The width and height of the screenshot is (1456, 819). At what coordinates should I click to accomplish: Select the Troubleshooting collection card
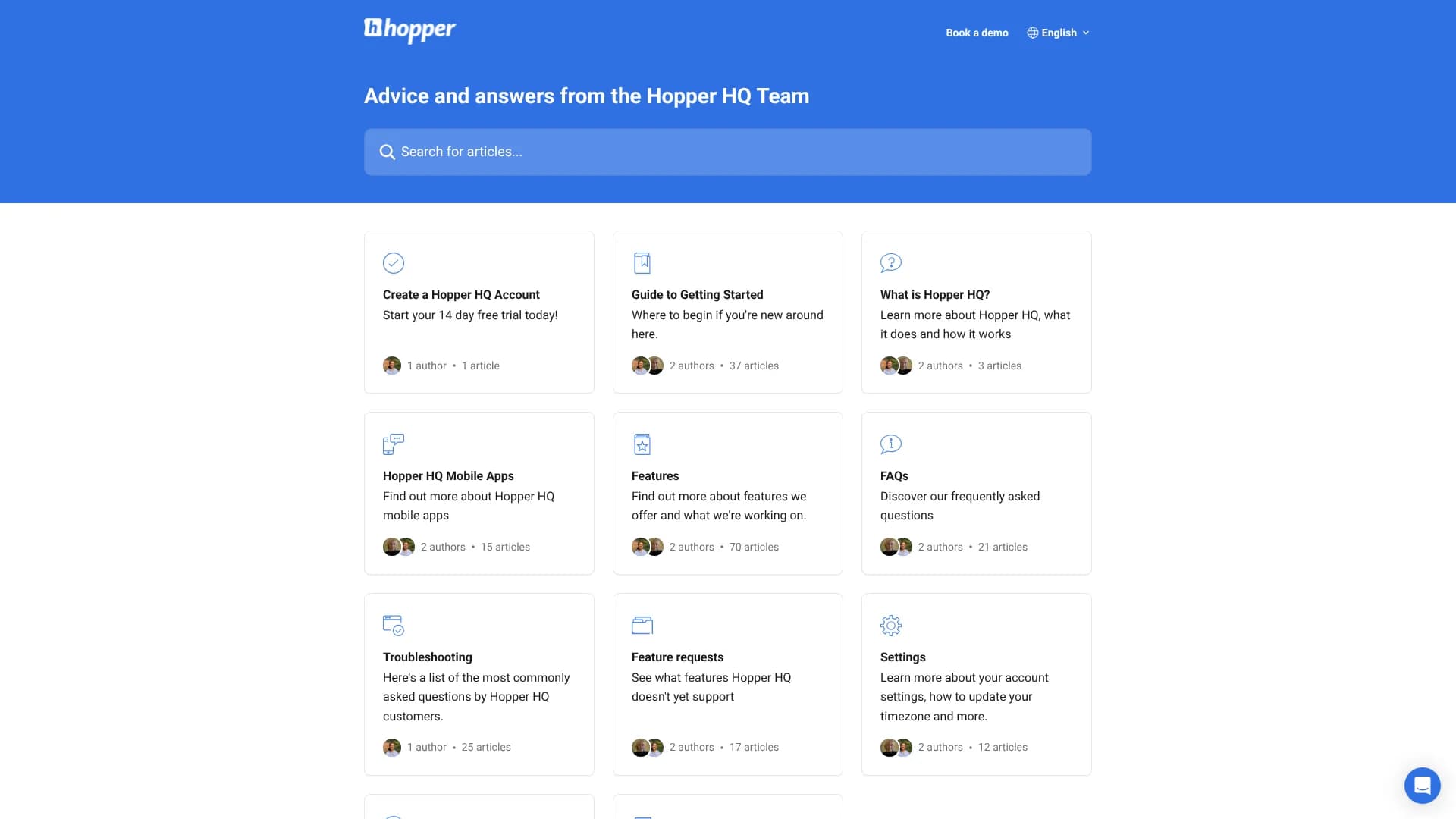pos(479,682)
